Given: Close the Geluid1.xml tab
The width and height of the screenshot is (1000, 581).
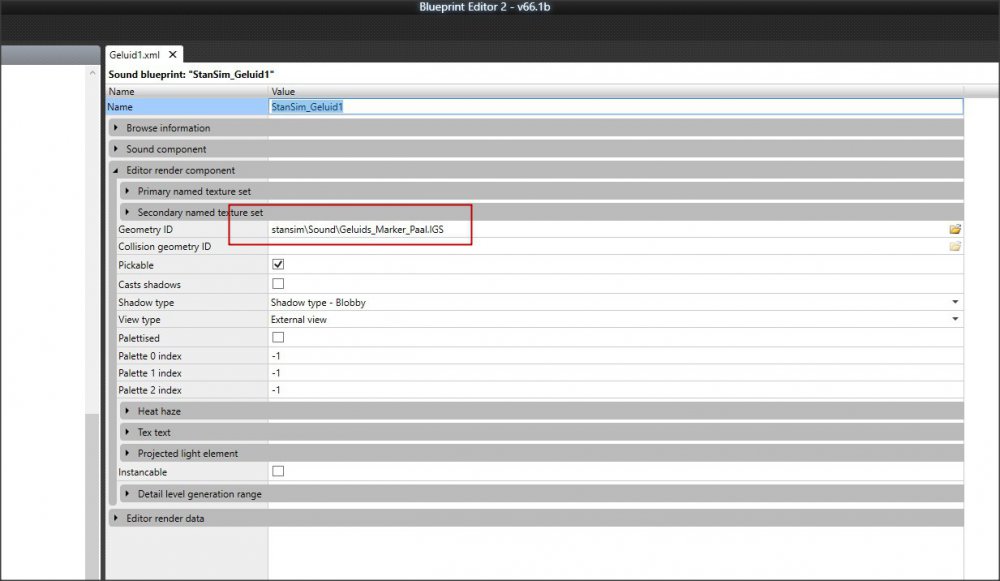Looking at the screenshot, I should coord(172,55).
